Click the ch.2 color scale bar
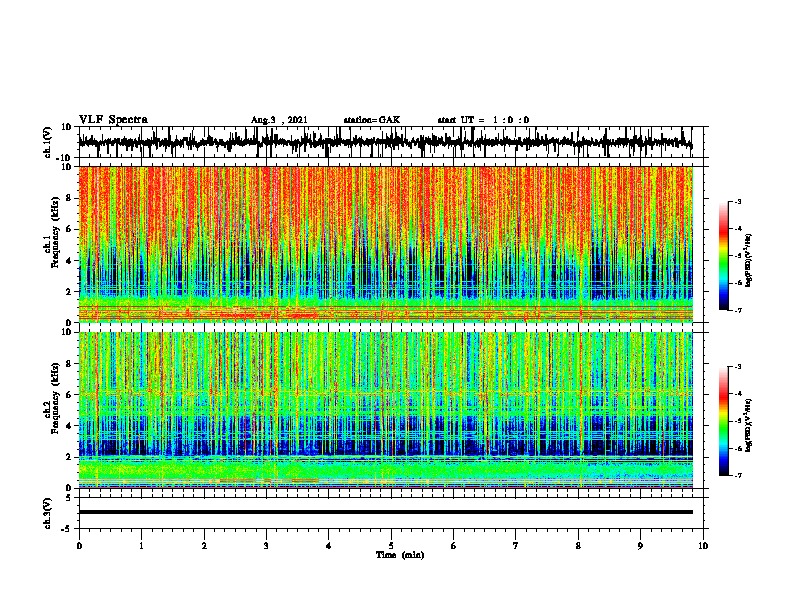 coord(724,421)
